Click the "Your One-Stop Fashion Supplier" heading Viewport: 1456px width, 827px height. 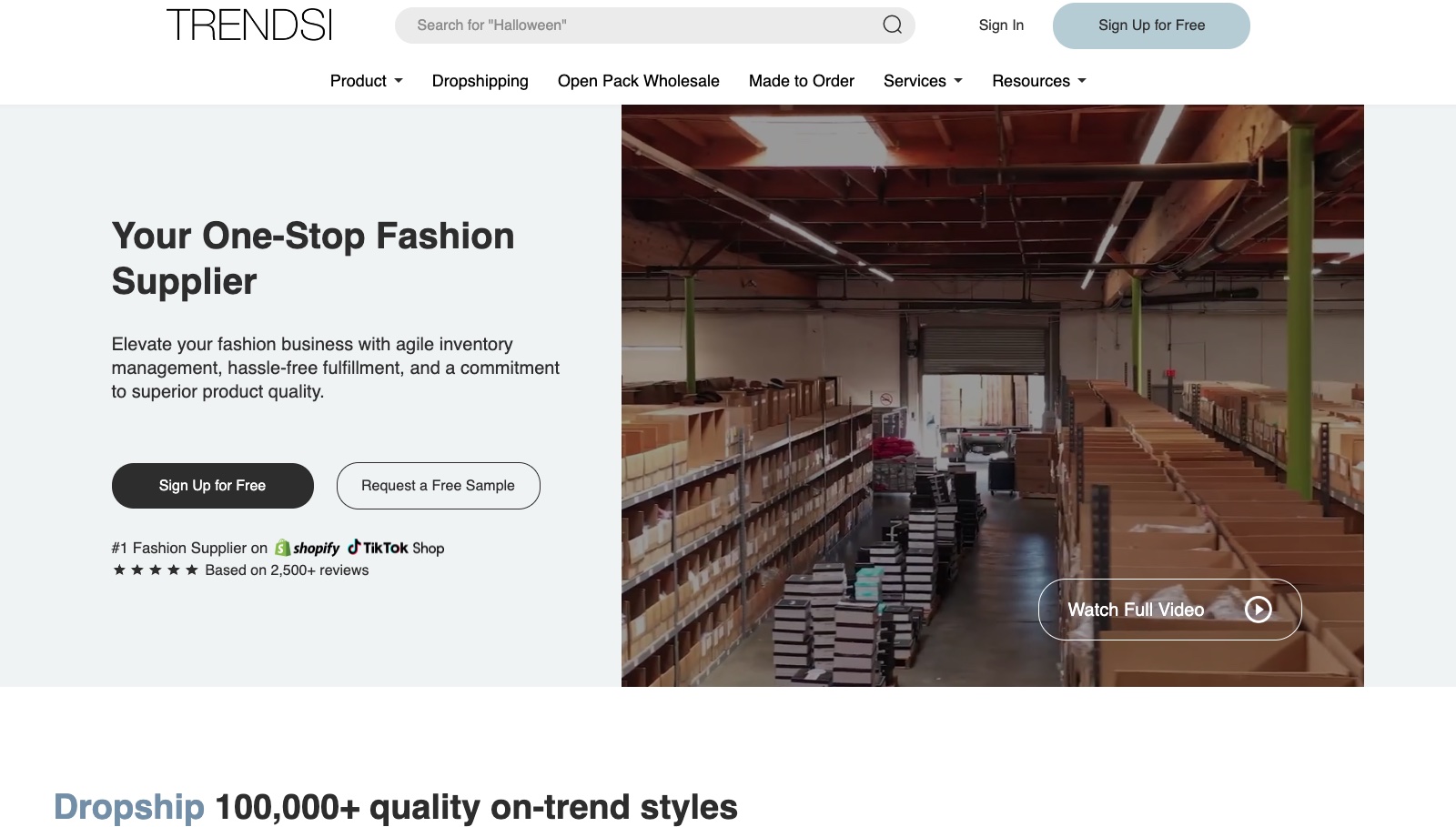pyautogui.click(x=313, y=258)
